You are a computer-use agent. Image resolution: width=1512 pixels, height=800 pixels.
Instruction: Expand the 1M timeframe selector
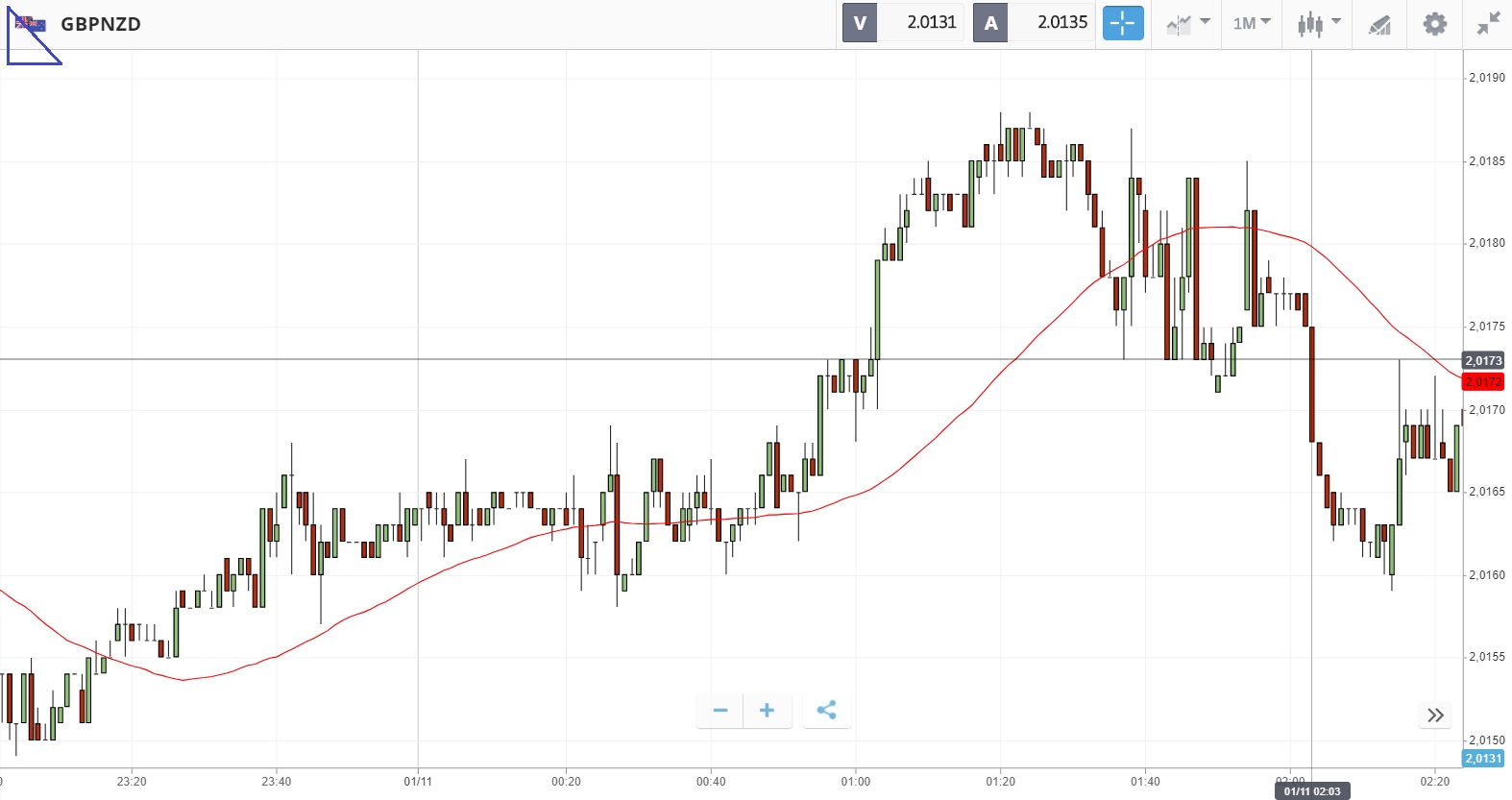click(1252, 23)
